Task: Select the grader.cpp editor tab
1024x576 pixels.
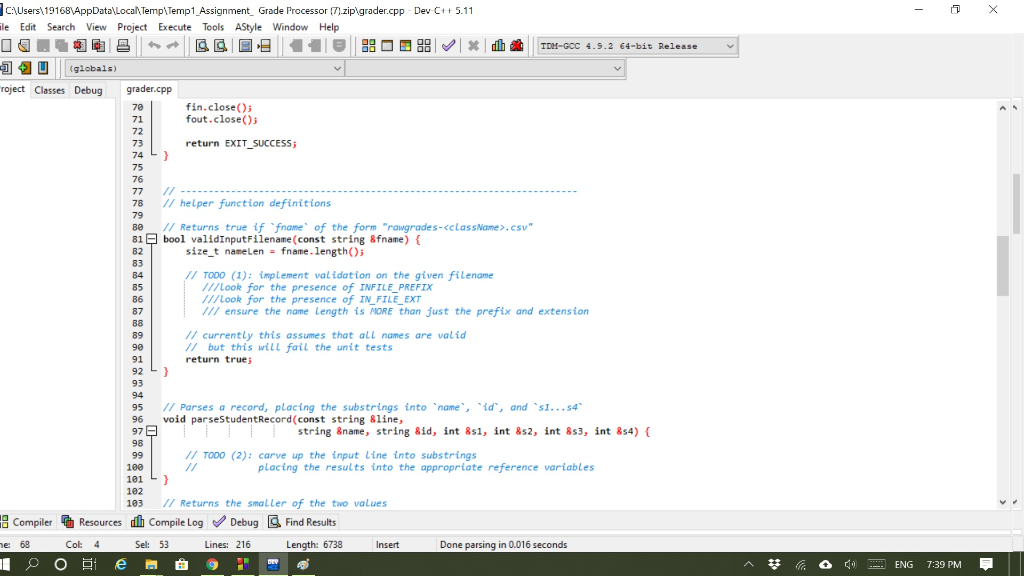Action: (x=149, y=89)
